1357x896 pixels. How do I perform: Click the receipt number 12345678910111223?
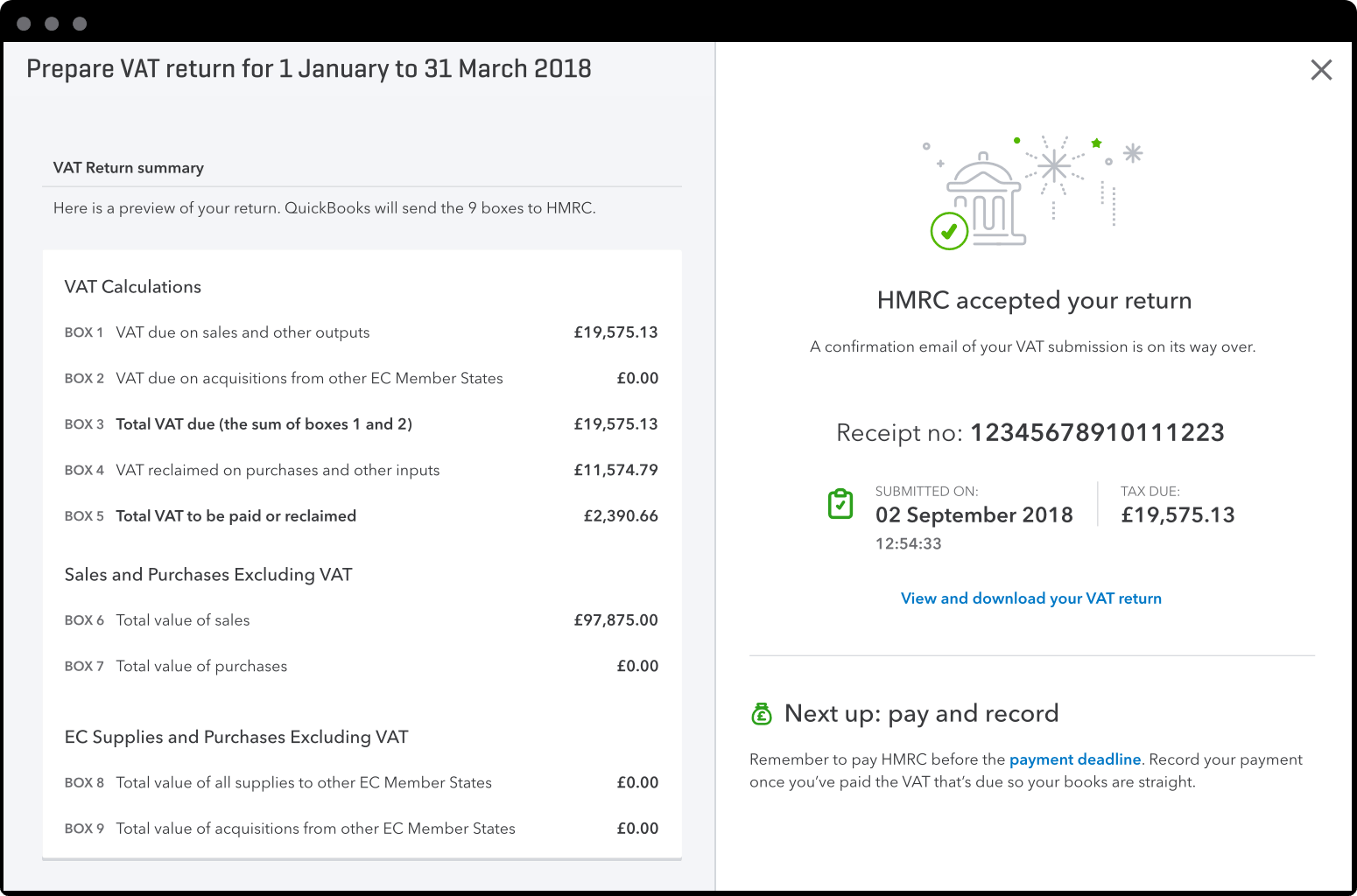click(x=1097, y=431)
